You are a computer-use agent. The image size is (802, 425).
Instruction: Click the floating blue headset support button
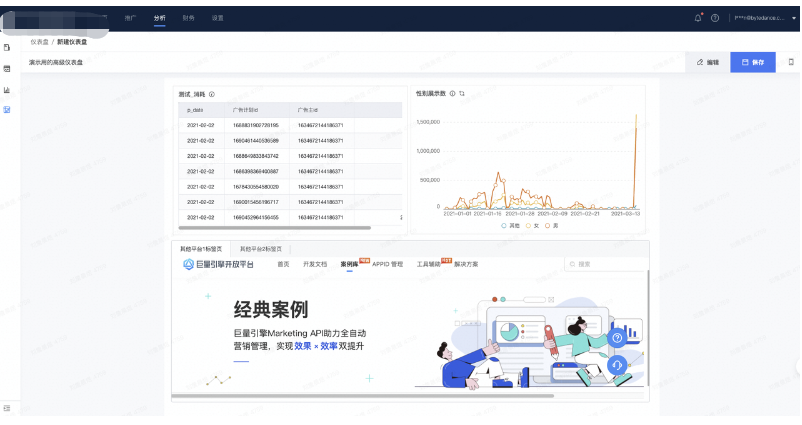[617, 365]
